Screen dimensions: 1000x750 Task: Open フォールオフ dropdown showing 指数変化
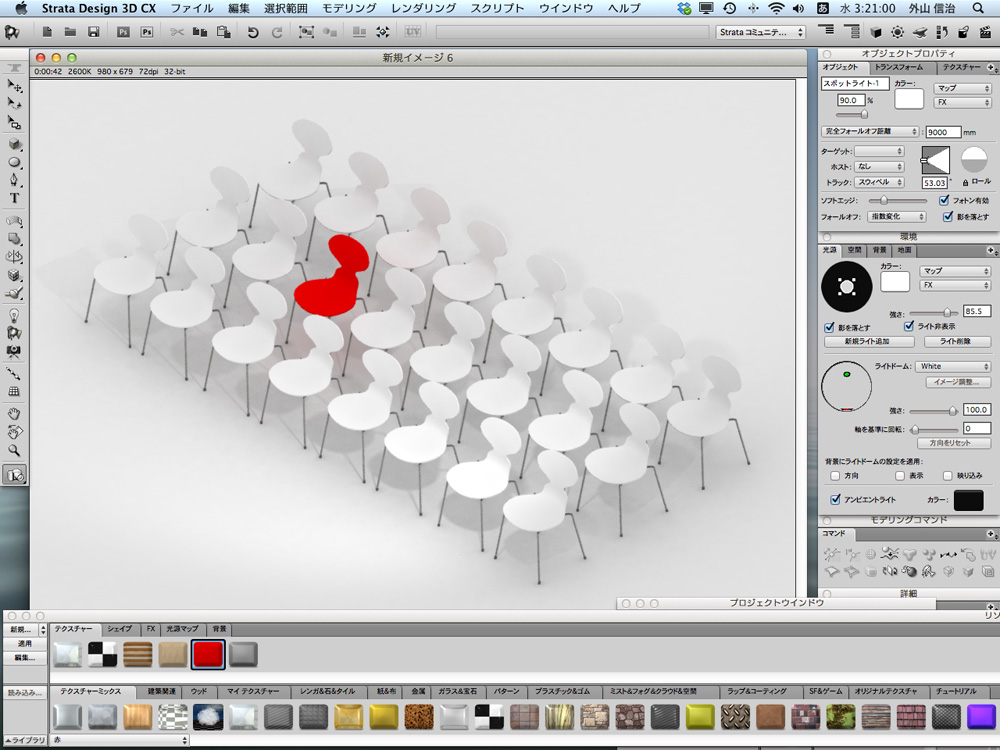pyautogui.click(x=896, y=217)
